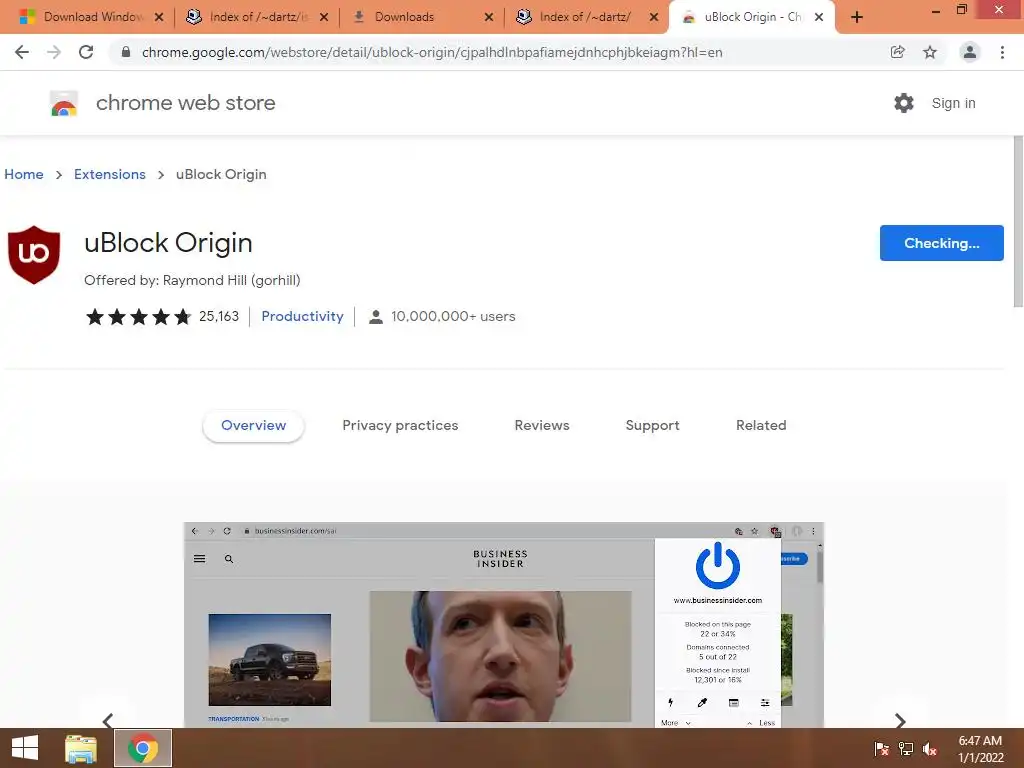Click the Offered by: Raymond Hill text
The height and width of the screenshot is (768, 1024).
(x=192, y=280)
